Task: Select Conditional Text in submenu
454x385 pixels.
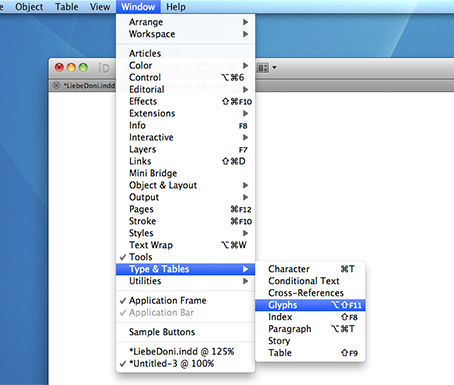Action: click(310, 281)
